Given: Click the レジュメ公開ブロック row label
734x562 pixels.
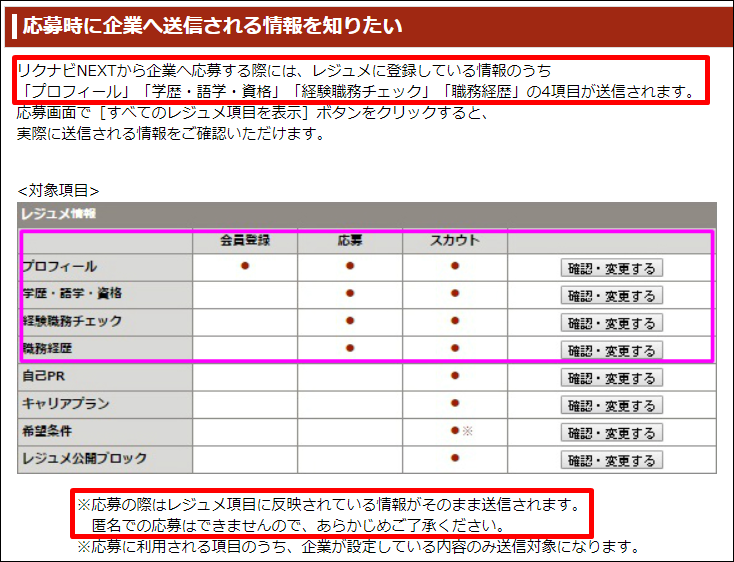Looking at the screenshot, I should [84, 458].
